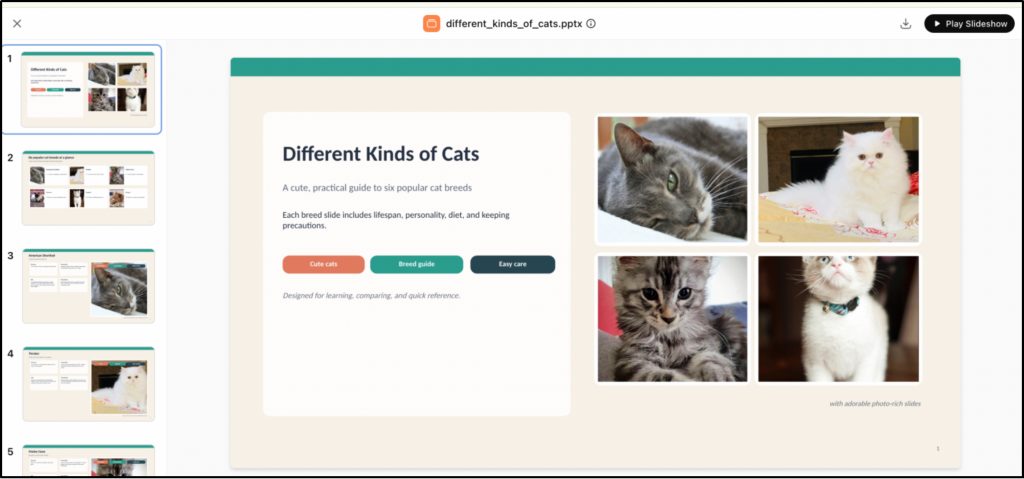Viewport: 1024px width, 479px height.
Task: Click the slide page number 1
Action: 938,449
